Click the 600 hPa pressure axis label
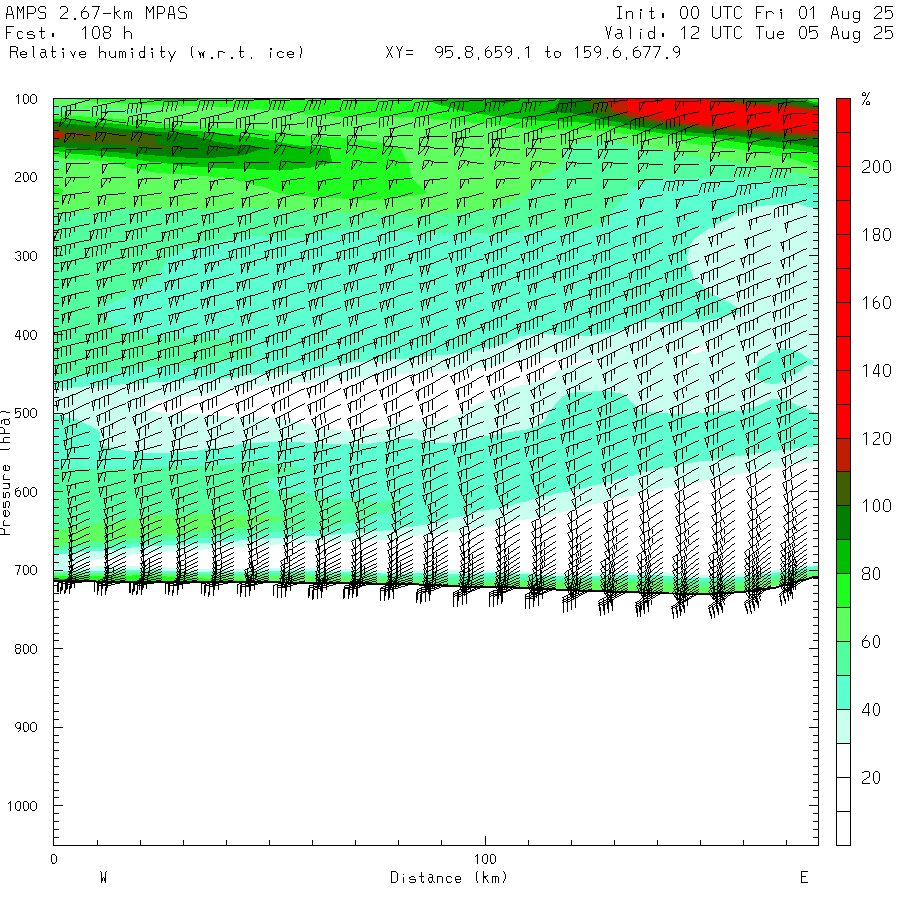Viewport: 900px width, 900px height. point(26,492)
